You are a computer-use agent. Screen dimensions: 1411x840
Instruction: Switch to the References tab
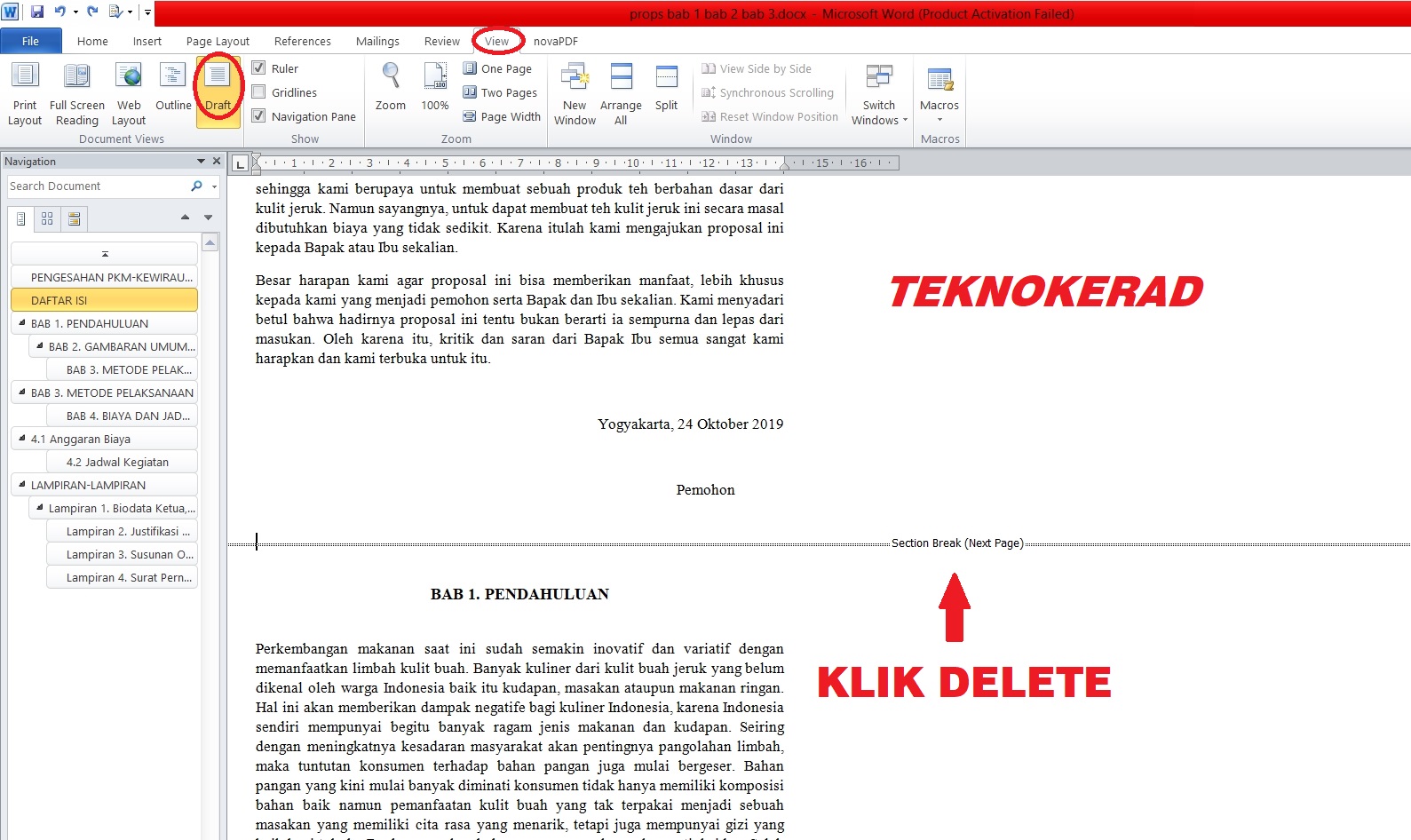(303, 41)
